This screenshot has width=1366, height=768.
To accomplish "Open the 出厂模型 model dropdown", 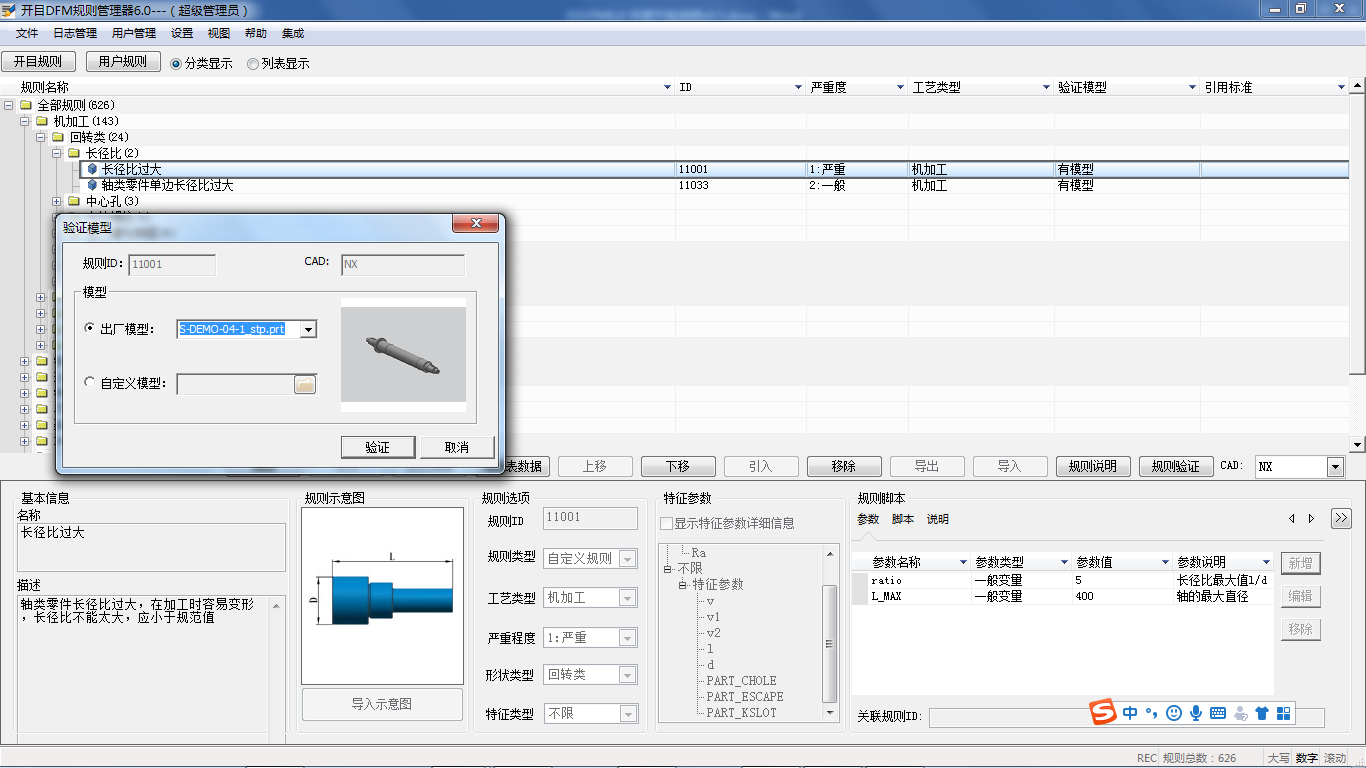I will click(308, 328).
